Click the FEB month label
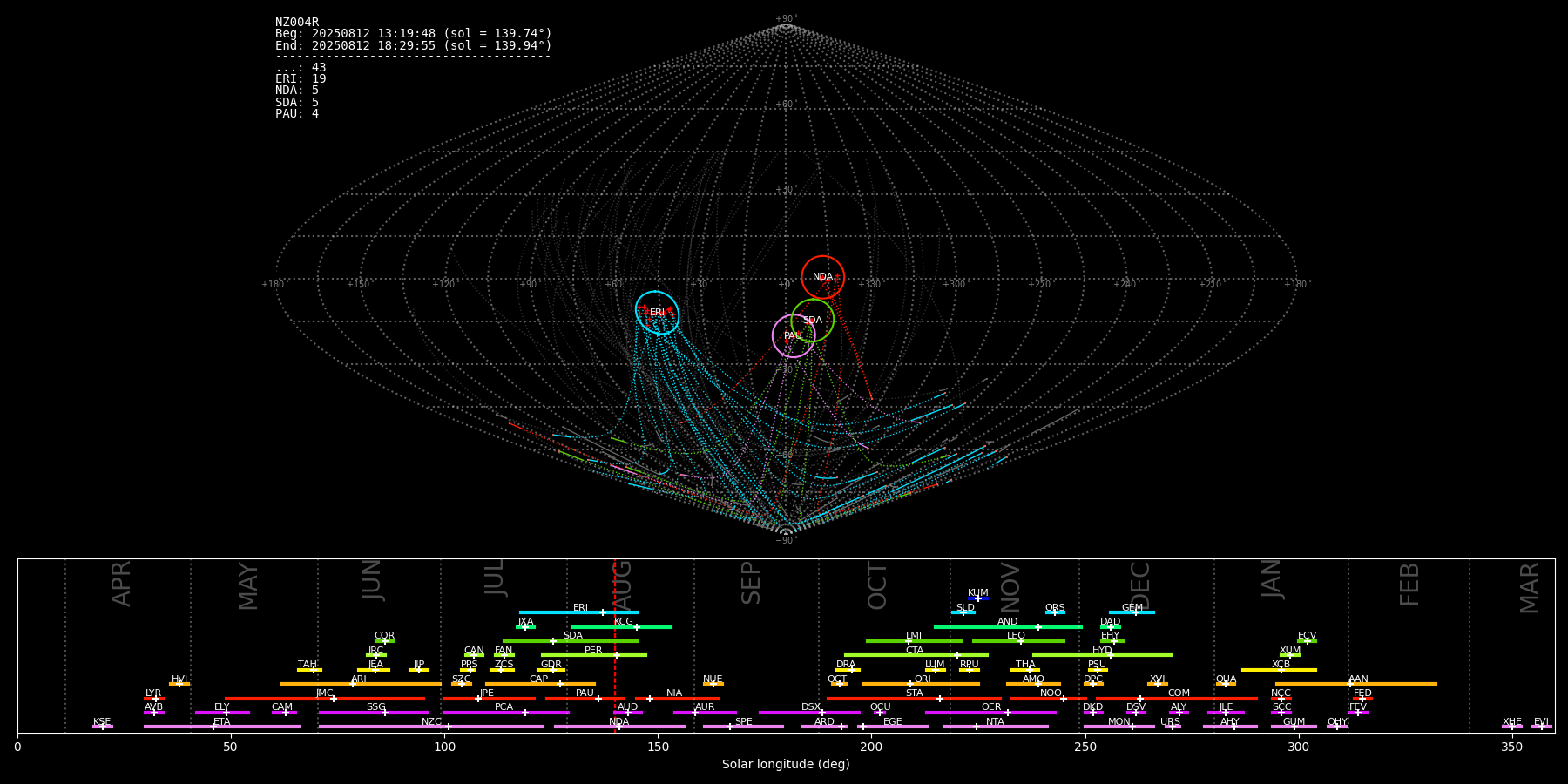The image size is (1568, 784). [1409, 585]
